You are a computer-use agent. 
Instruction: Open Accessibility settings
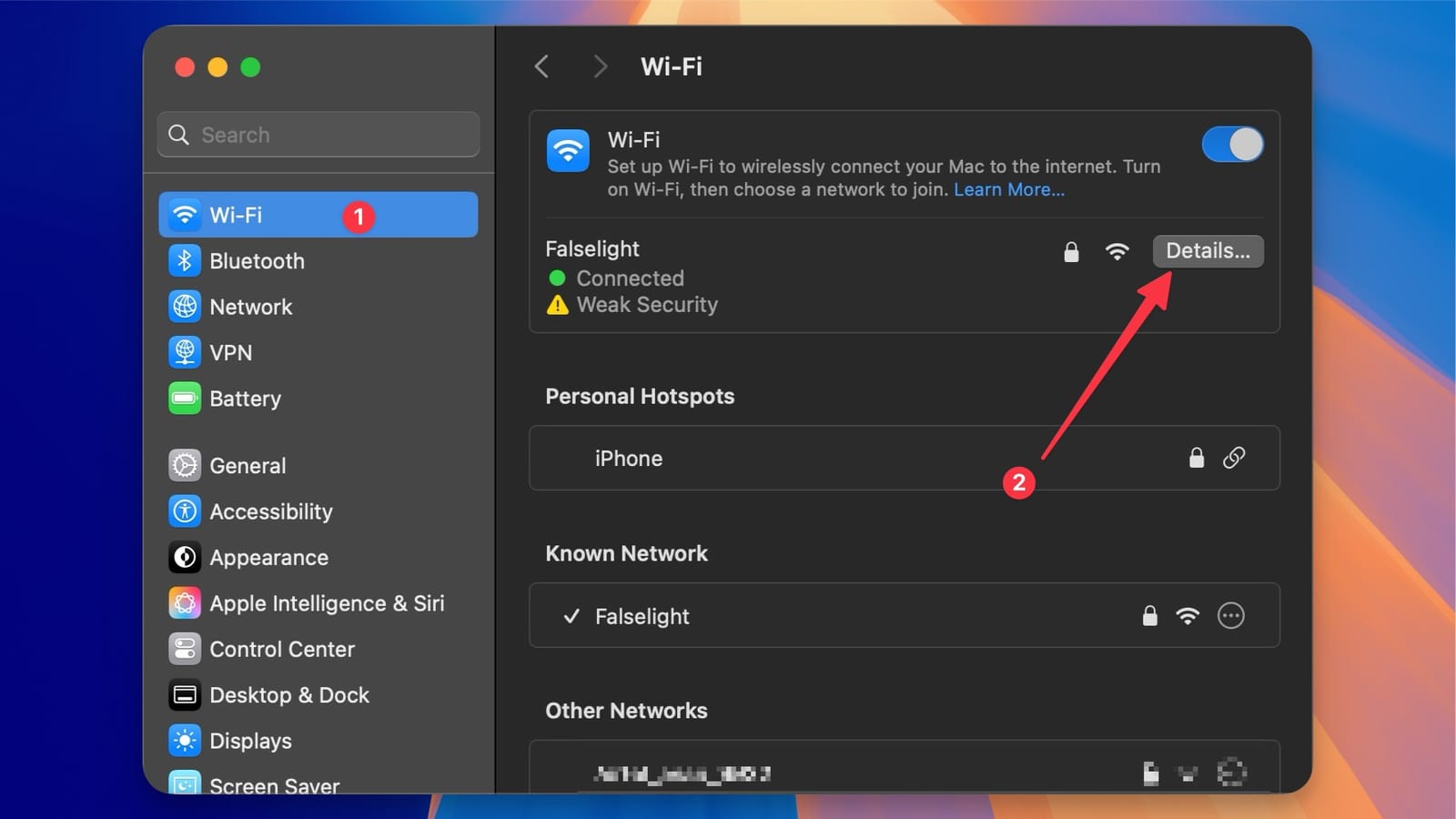[270, 511]
